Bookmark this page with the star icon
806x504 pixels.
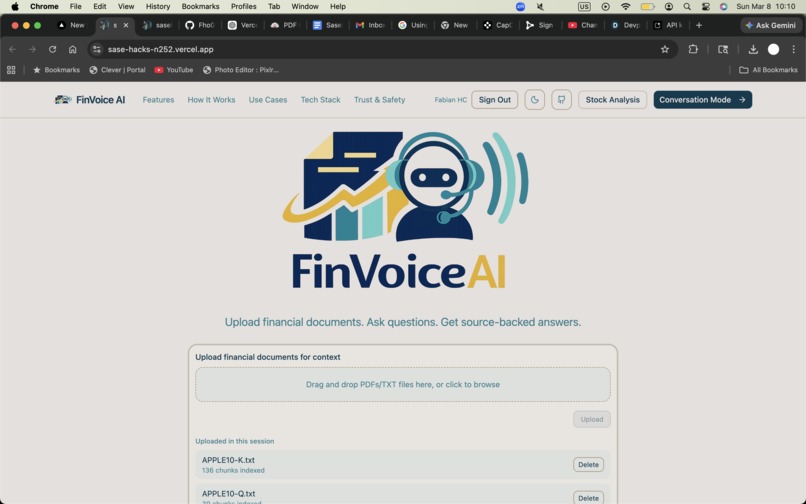pyautogui.click(x=665, y=49)
